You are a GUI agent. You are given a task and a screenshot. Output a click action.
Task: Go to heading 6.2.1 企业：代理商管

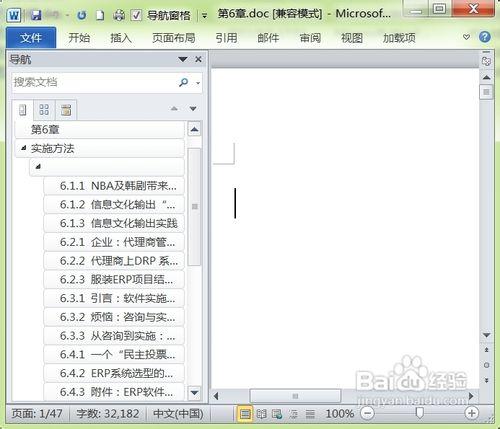pyautogui.click(x=114, y=242)
